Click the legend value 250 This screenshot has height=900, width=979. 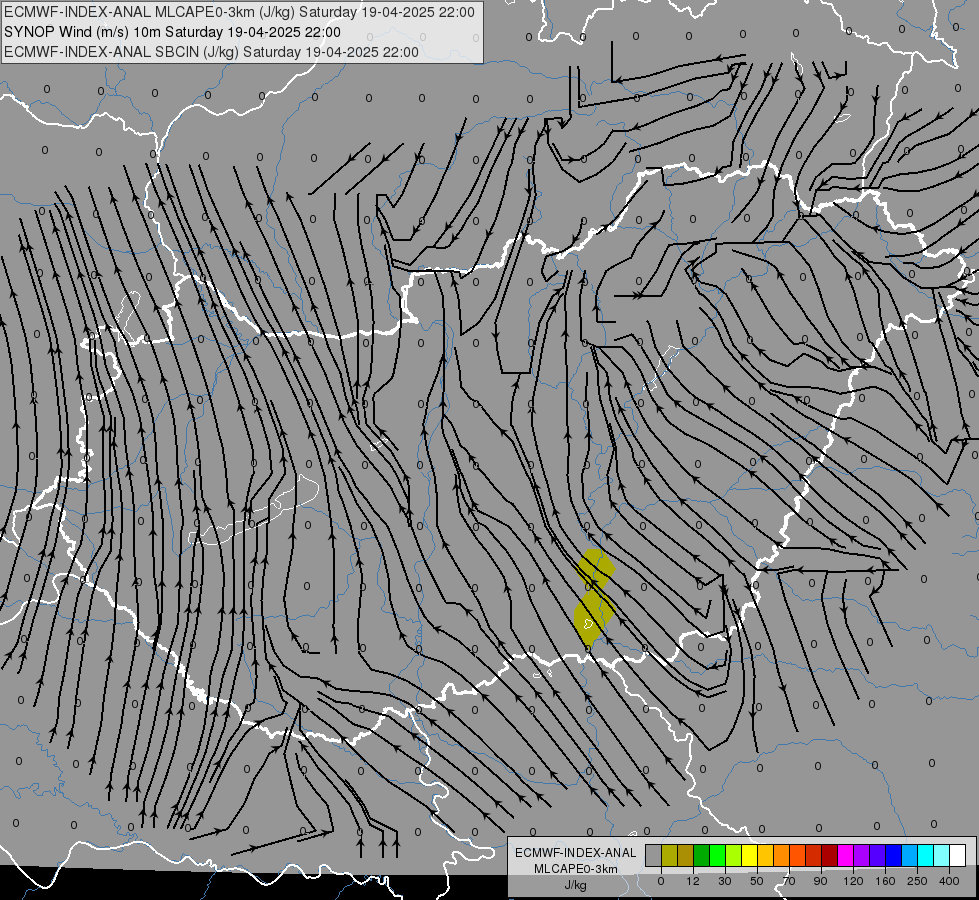point(917,881)
